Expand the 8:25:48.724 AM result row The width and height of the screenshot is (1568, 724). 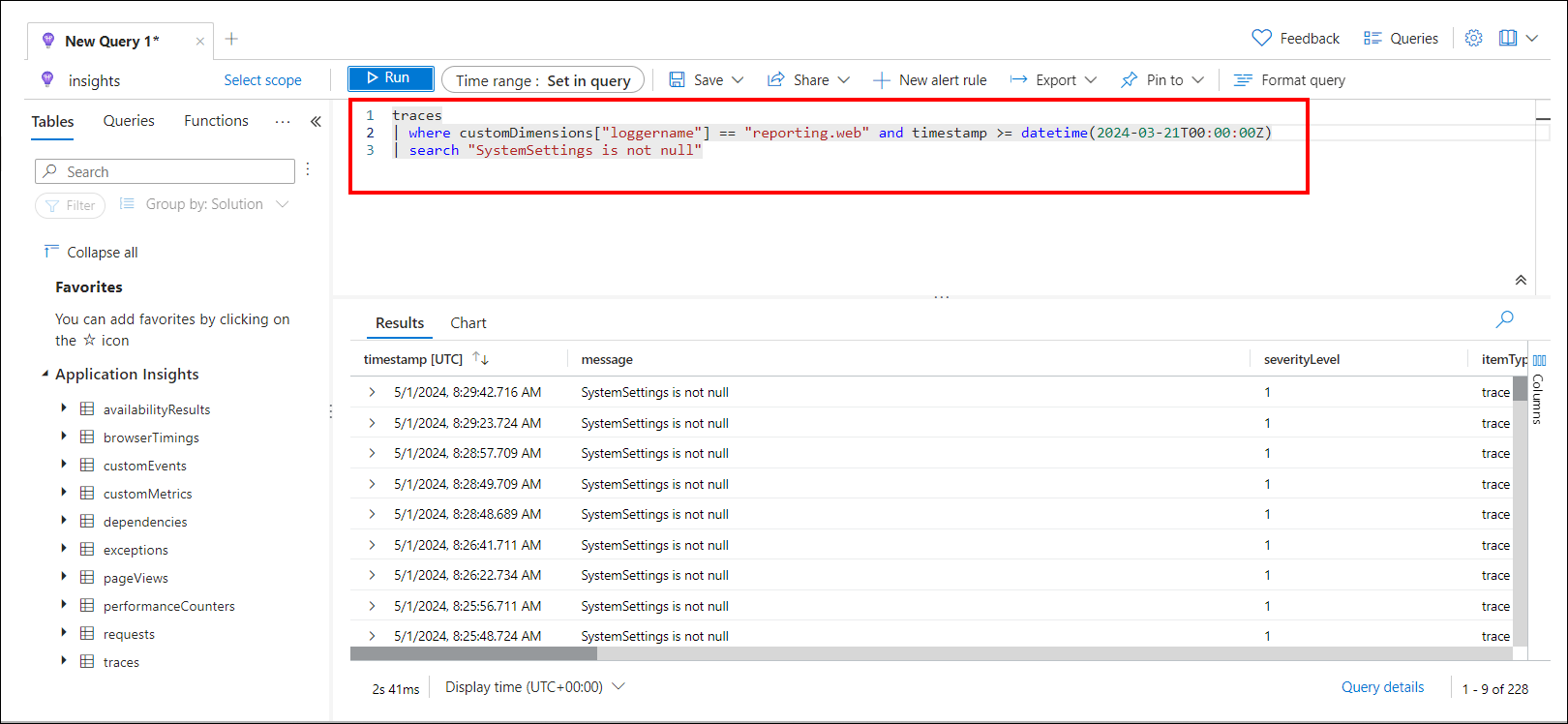pos(372,636)
